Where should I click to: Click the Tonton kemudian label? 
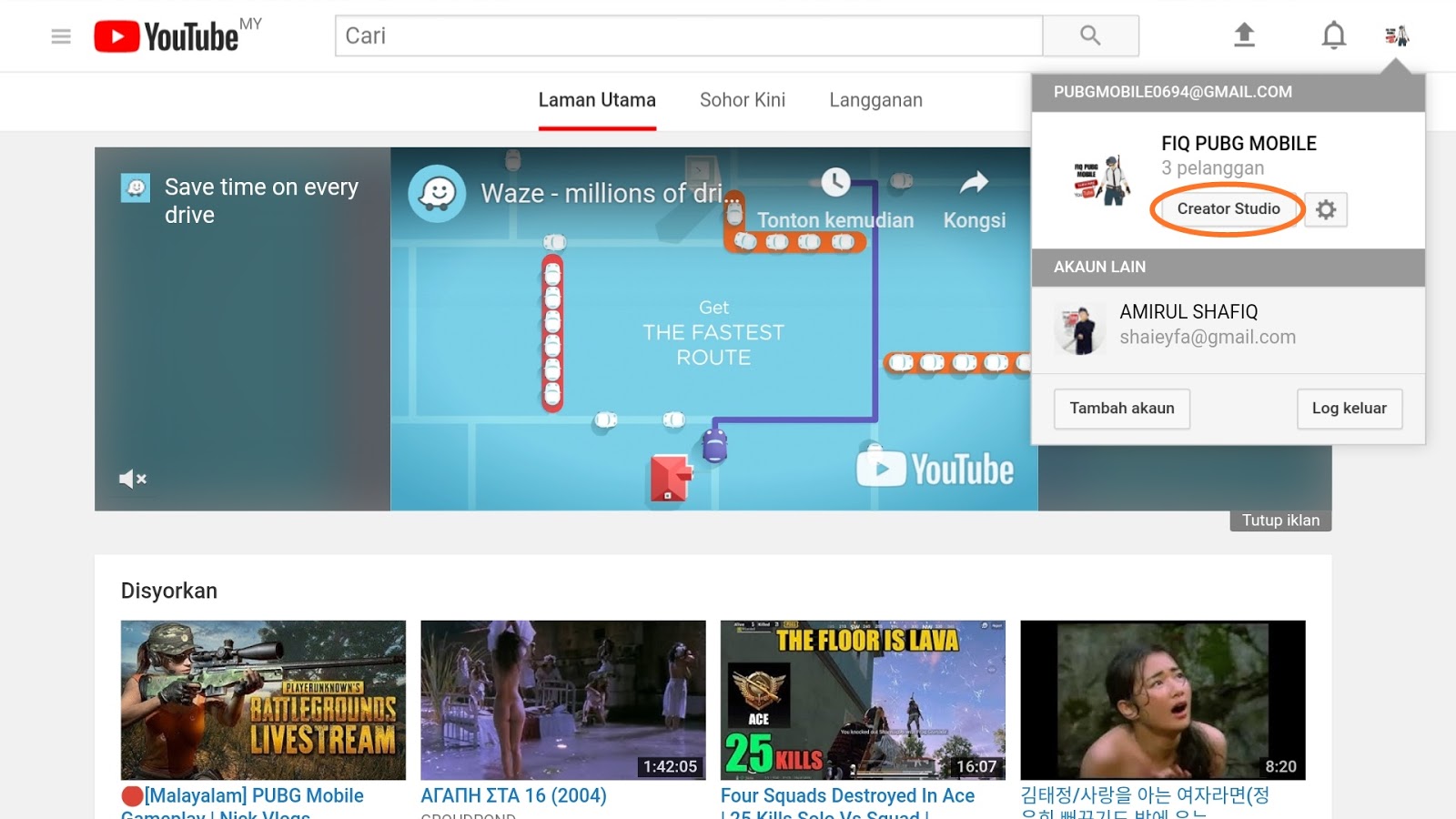pos(835,220)
